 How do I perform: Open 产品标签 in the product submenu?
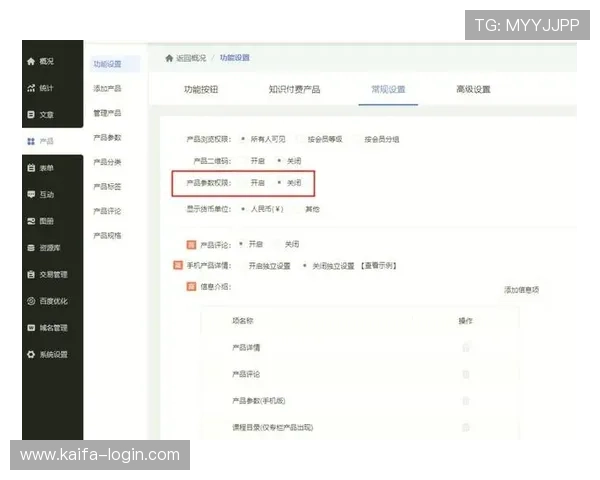[108, 186]
